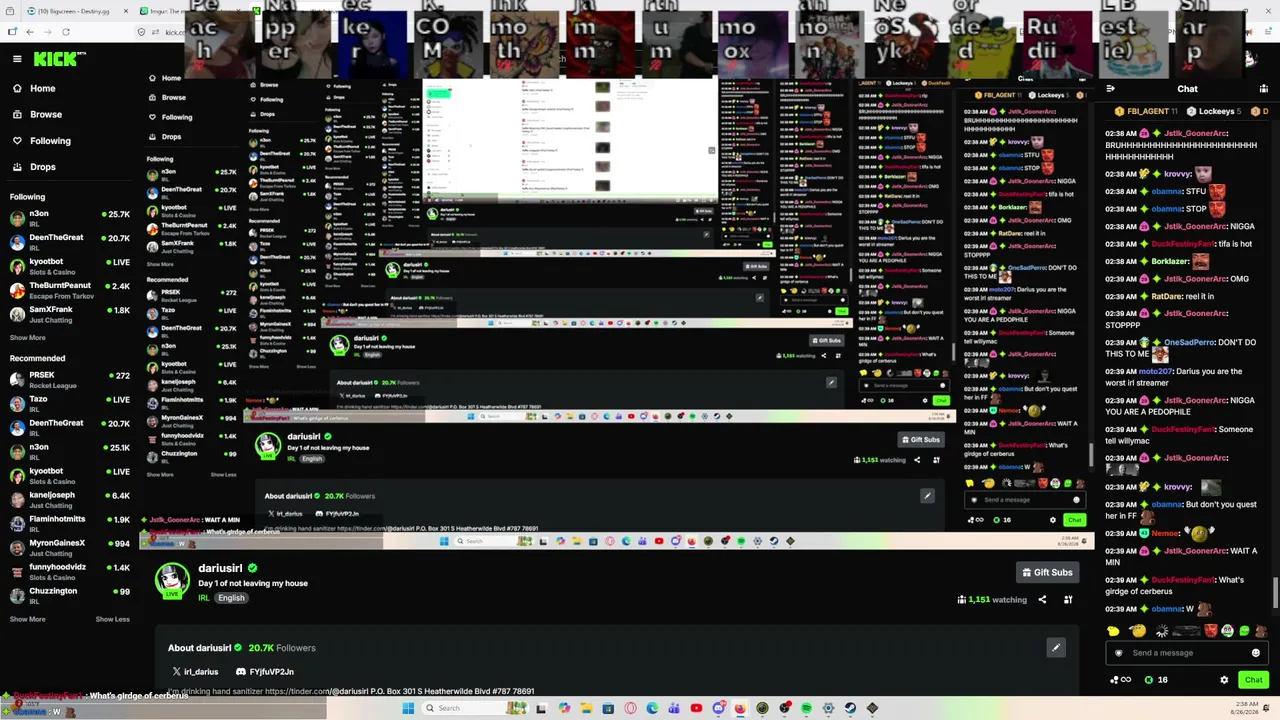Viewport: 1280px width, 720px height.
Task: Collapse main sidebar Recommended list with Show Less
Action: point(113,619)
